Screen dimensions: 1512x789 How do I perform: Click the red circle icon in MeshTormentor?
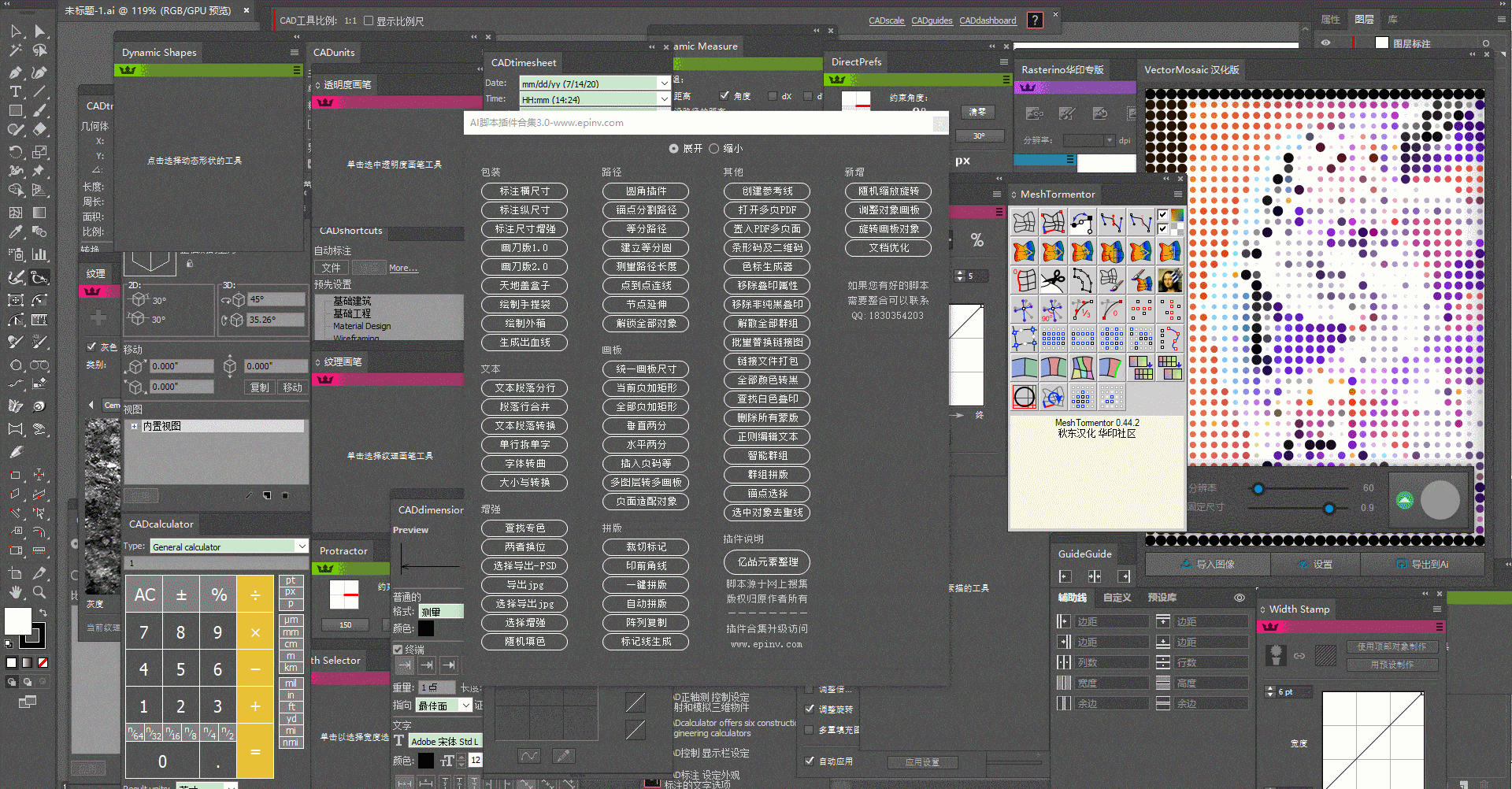(1024, 397)
